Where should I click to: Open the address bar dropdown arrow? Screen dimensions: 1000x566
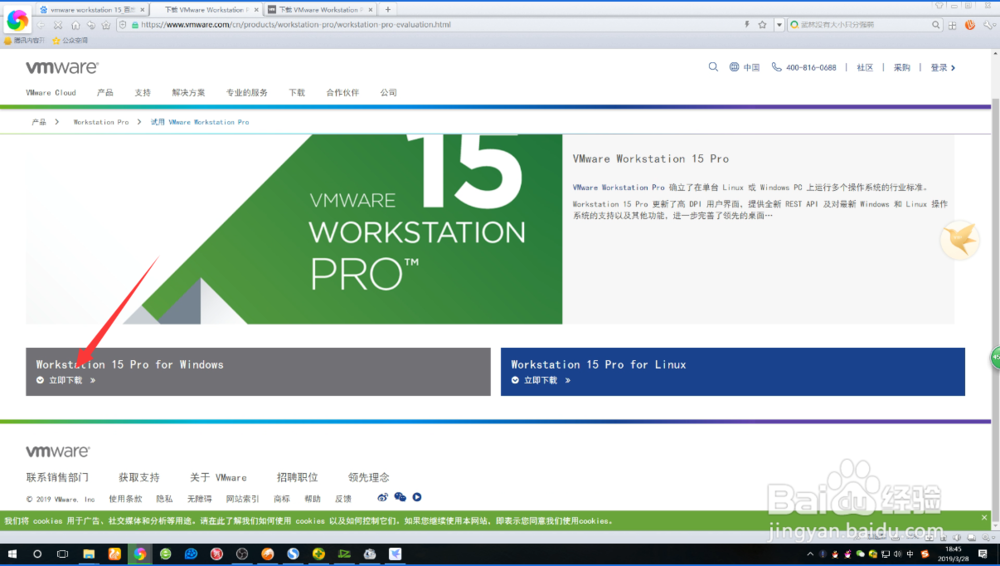click(779, 25)
